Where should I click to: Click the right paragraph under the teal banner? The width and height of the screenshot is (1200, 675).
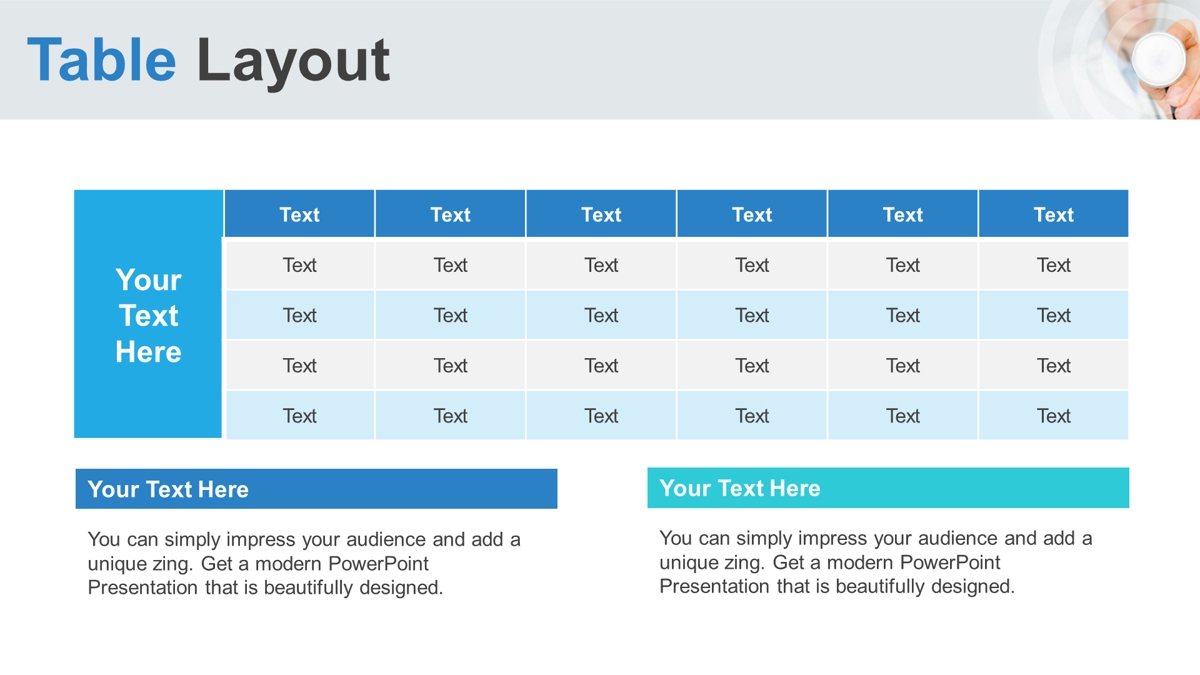(876, 562)
